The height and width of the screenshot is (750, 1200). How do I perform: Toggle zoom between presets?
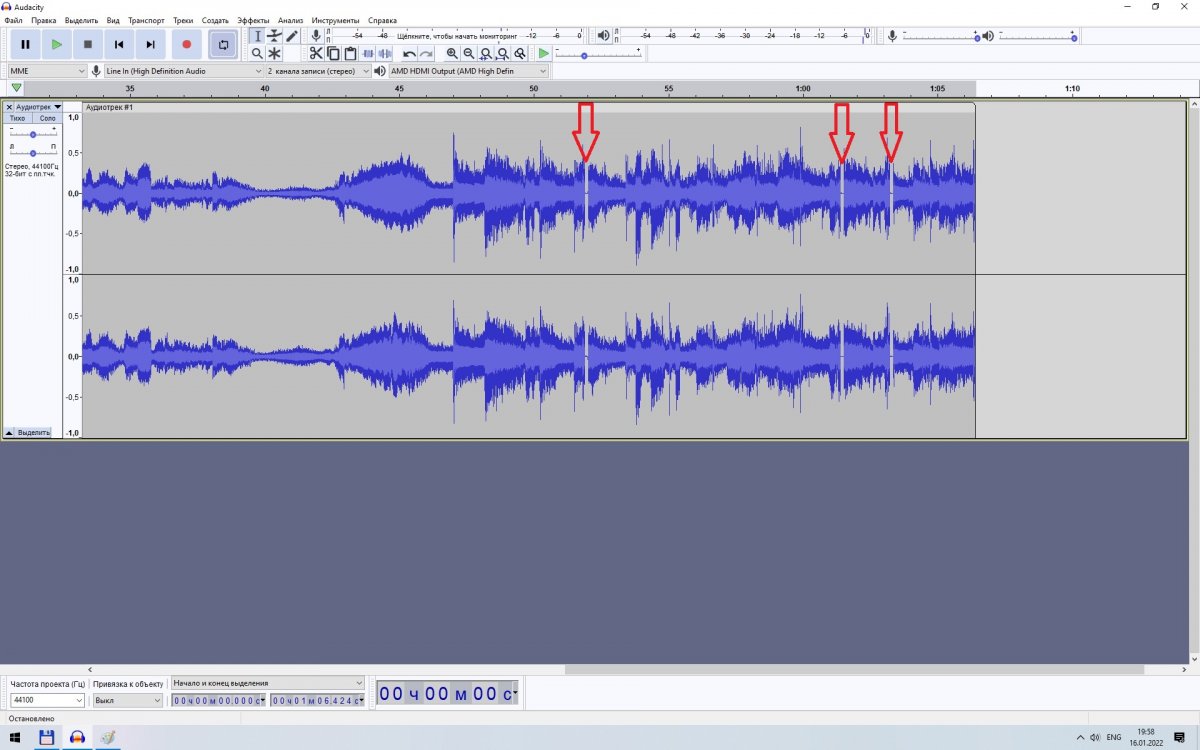(x=520, y=53)
